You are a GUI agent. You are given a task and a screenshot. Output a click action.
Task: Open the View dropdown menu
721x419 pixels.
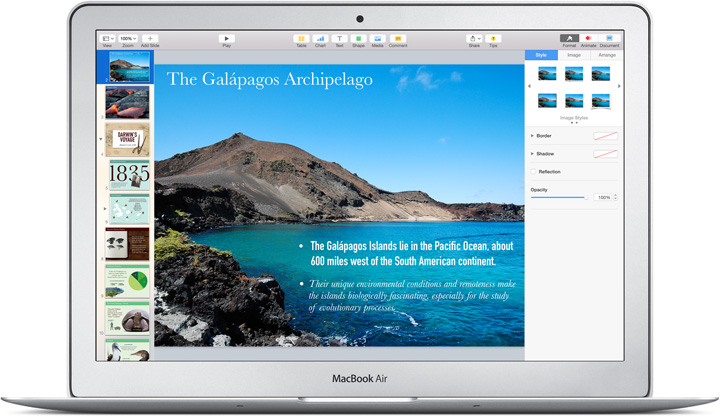coord(107,38)
